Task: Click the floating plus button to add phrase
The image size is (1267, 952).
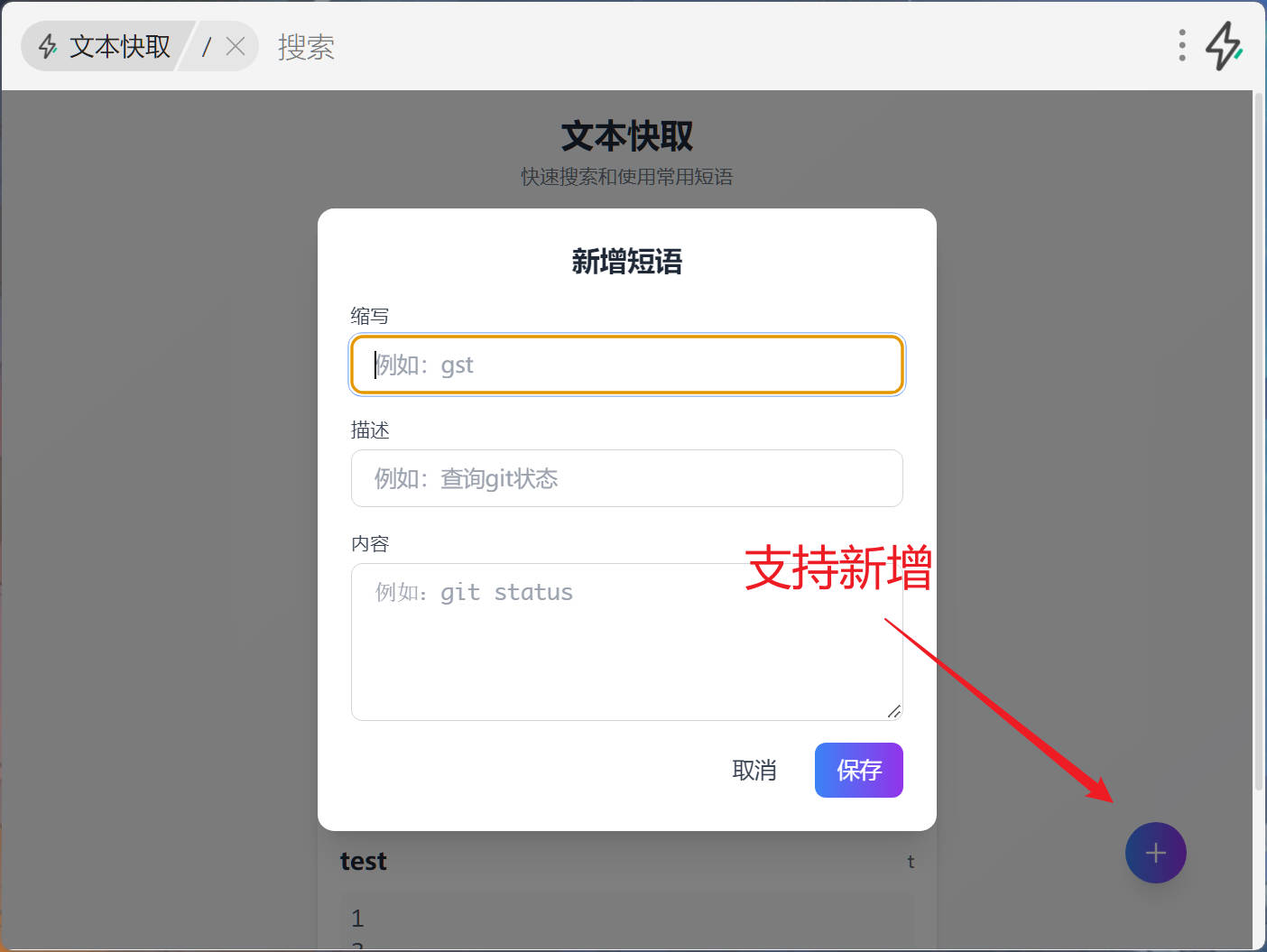Action: [x=1155, y=853]
